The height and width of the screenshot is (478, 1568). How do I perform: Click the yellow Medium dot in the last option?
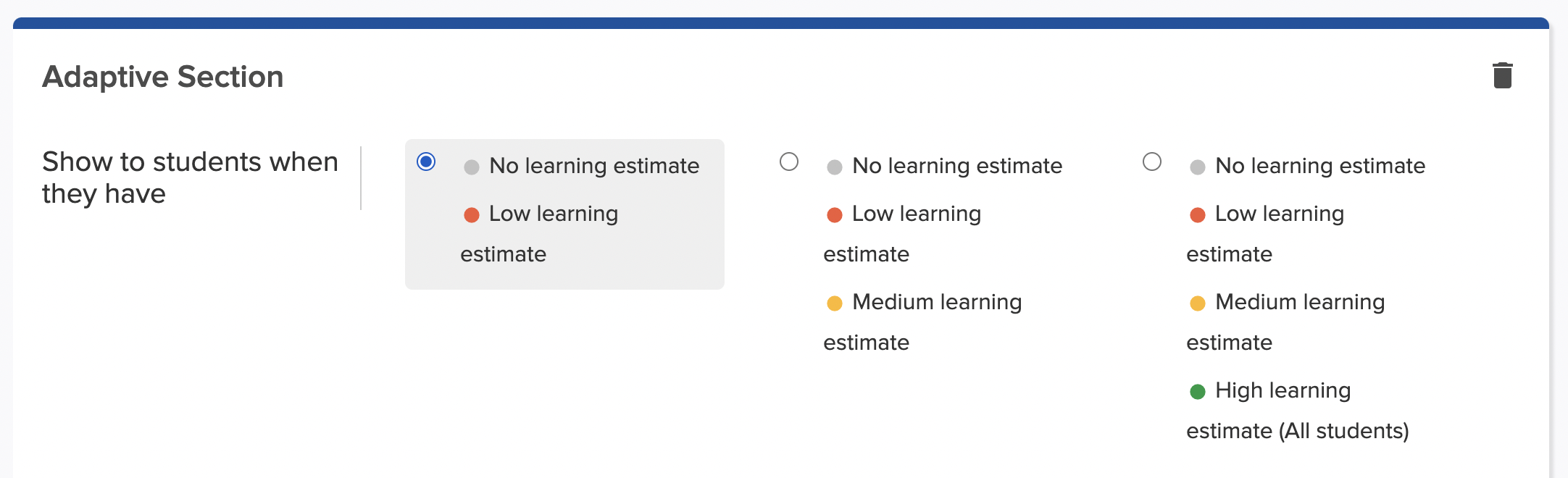coord(1198,303)
